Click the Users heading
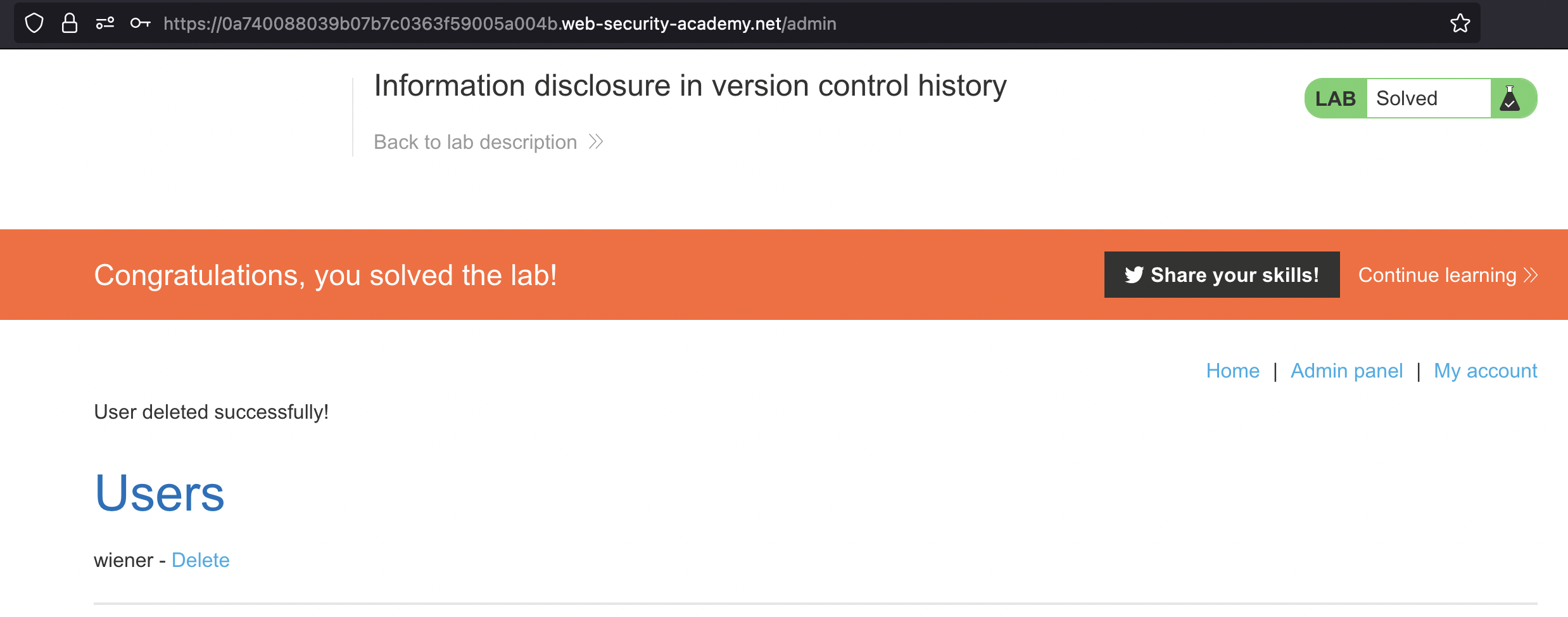The width and height of the screenshot is (1568, 617). point(160,493)
